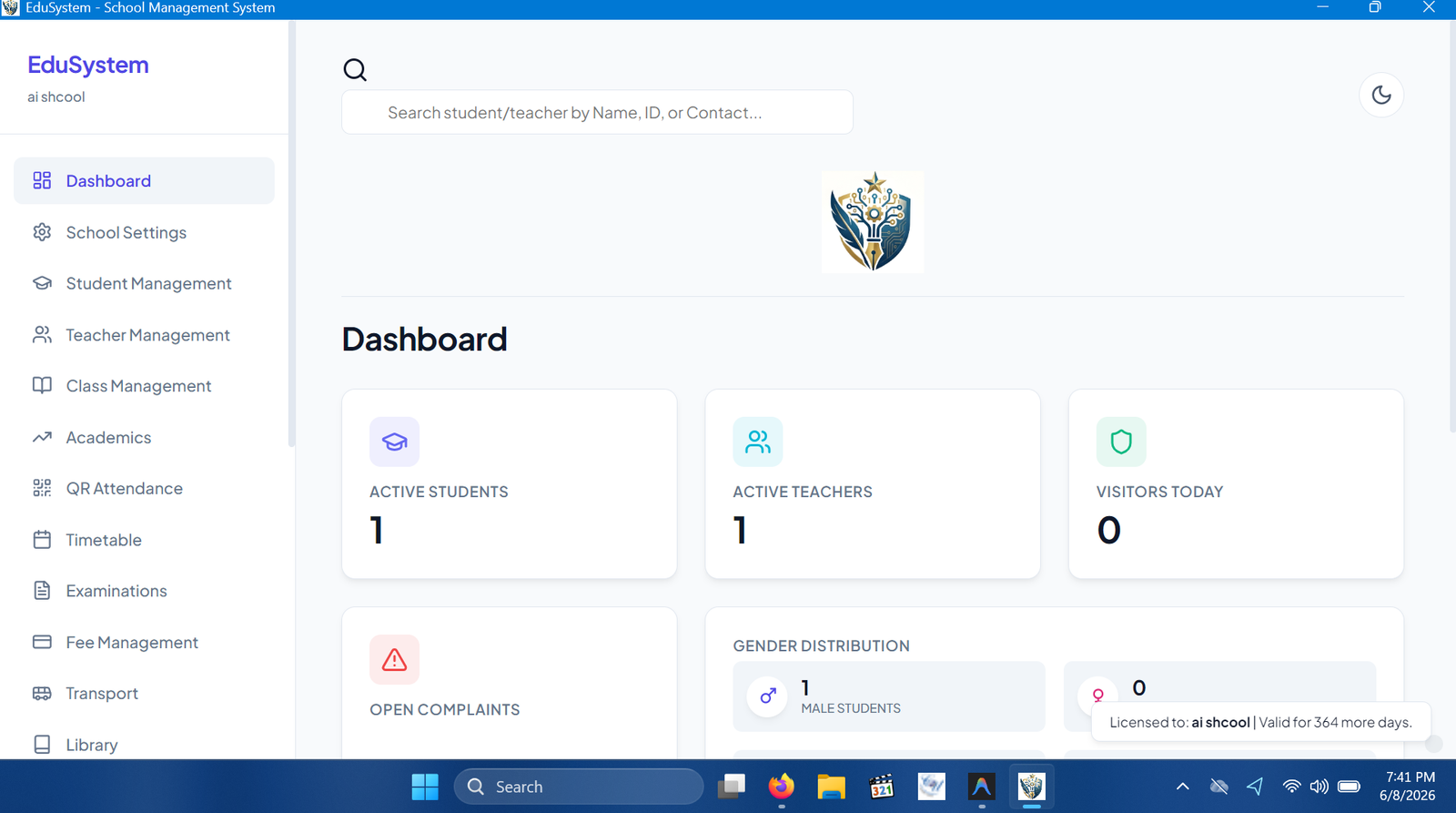Click the Windows taskbar Search box
Image resolution: width=1456 pixels, height=813 pixels.
[579, 787]
